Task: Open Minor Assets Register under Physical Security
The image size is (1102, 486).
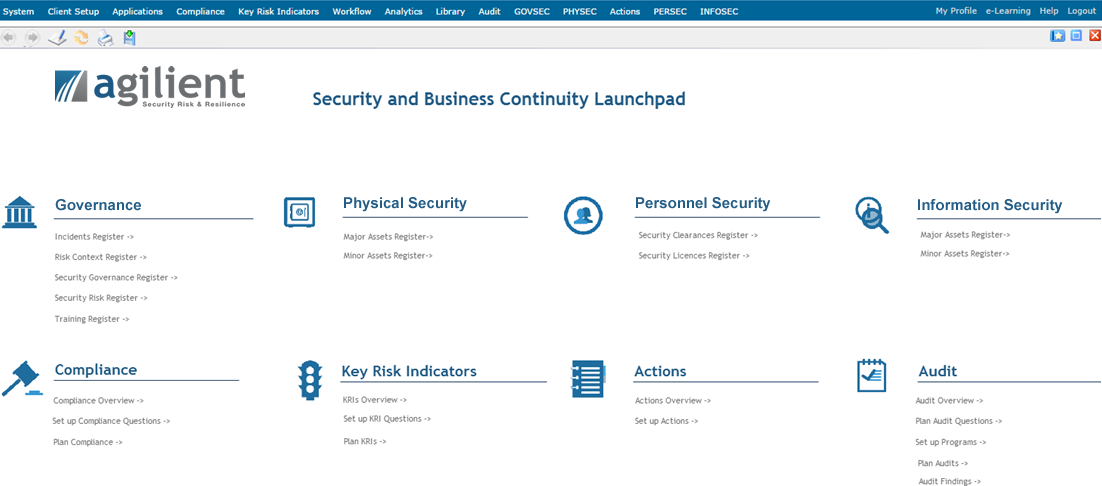Action: (388, 256)
